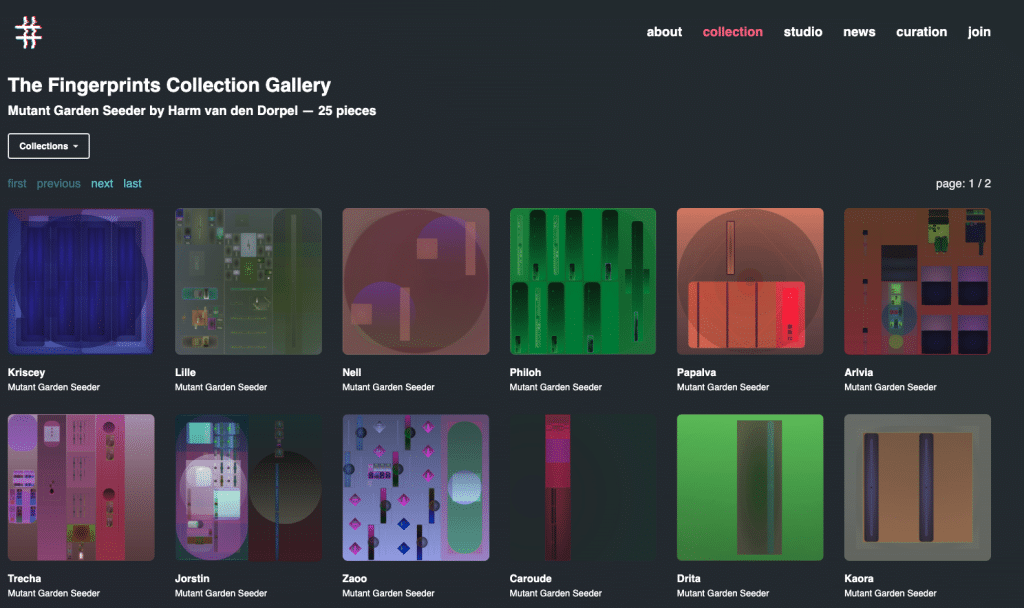Screen dimensions: 1024x608
Task: Click the Jorstin title text
Action: (x=192, y=579)
